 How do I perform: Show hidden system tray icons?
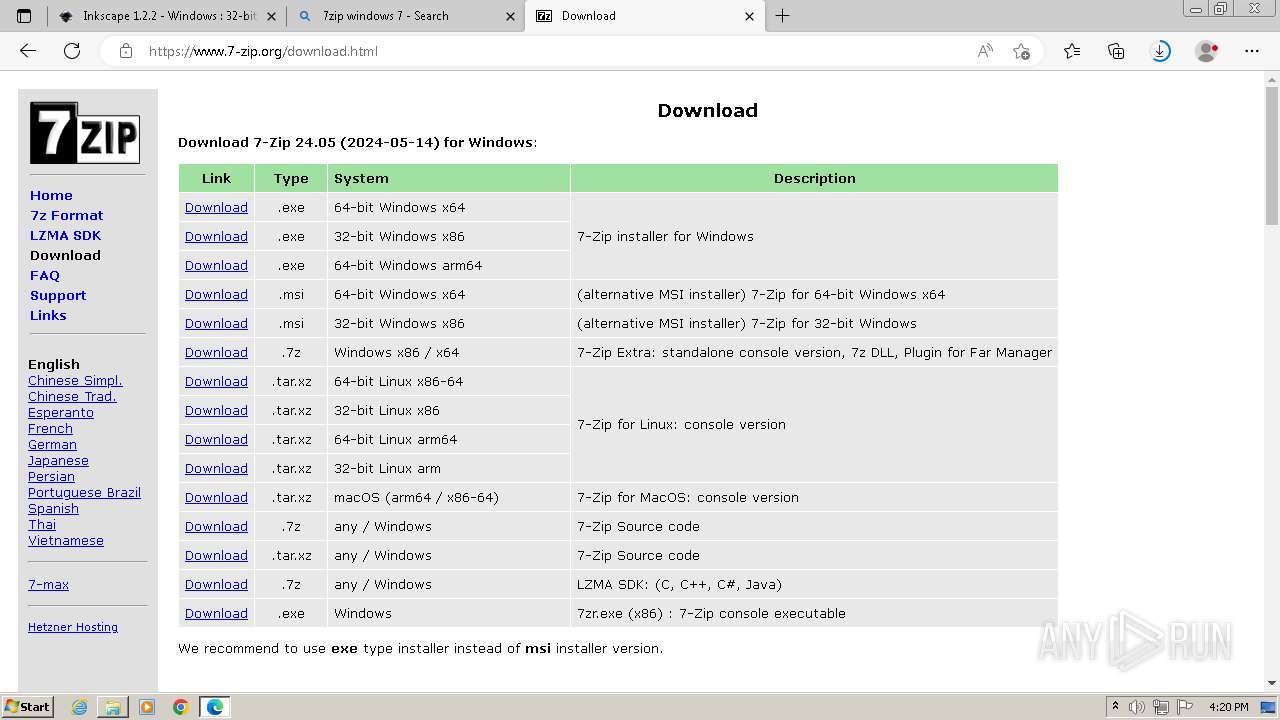point(1115,707)
